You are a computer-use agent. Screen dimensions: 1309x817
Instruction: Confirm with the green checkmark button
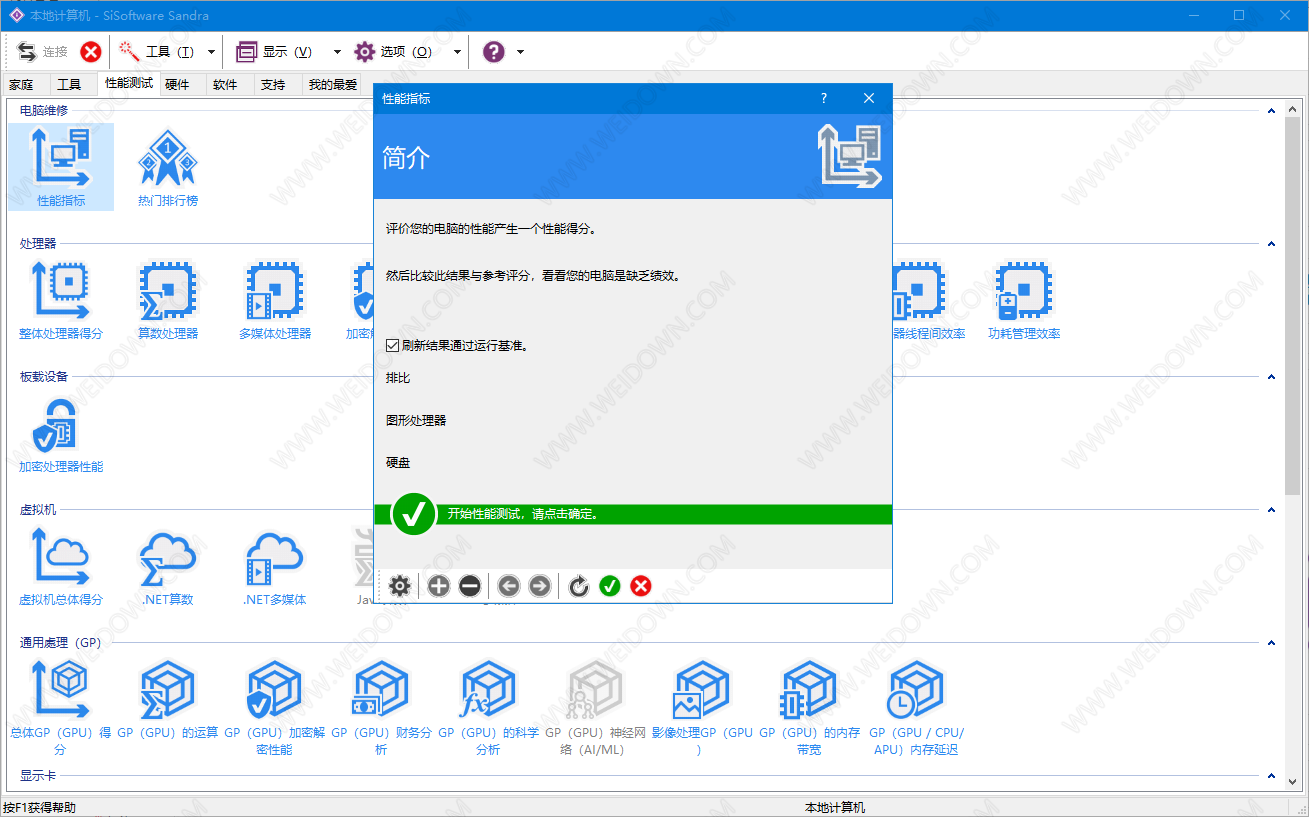(x=610, y=586)
